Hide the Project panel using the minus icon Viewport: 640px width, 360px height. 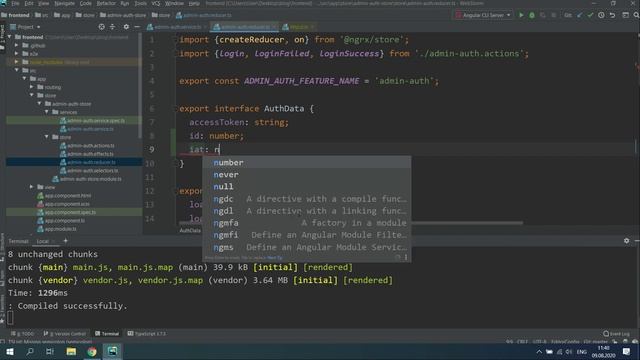coord(137,27)
